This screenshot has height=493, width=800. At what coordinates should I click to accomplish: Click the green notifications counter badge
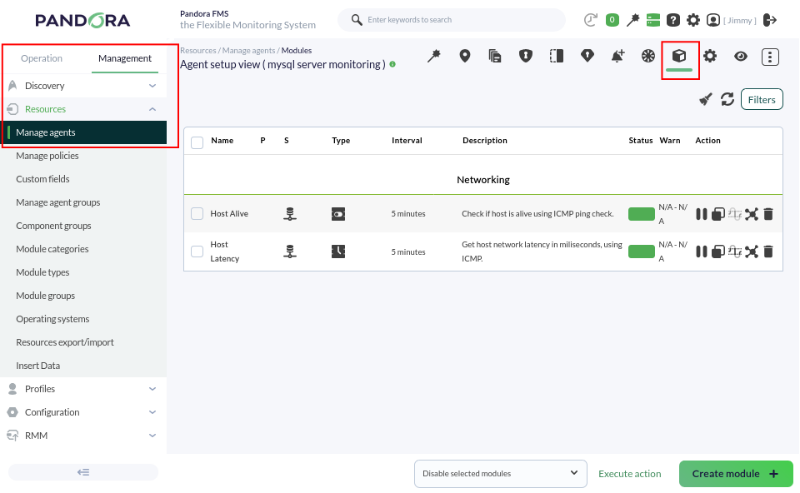612,20
